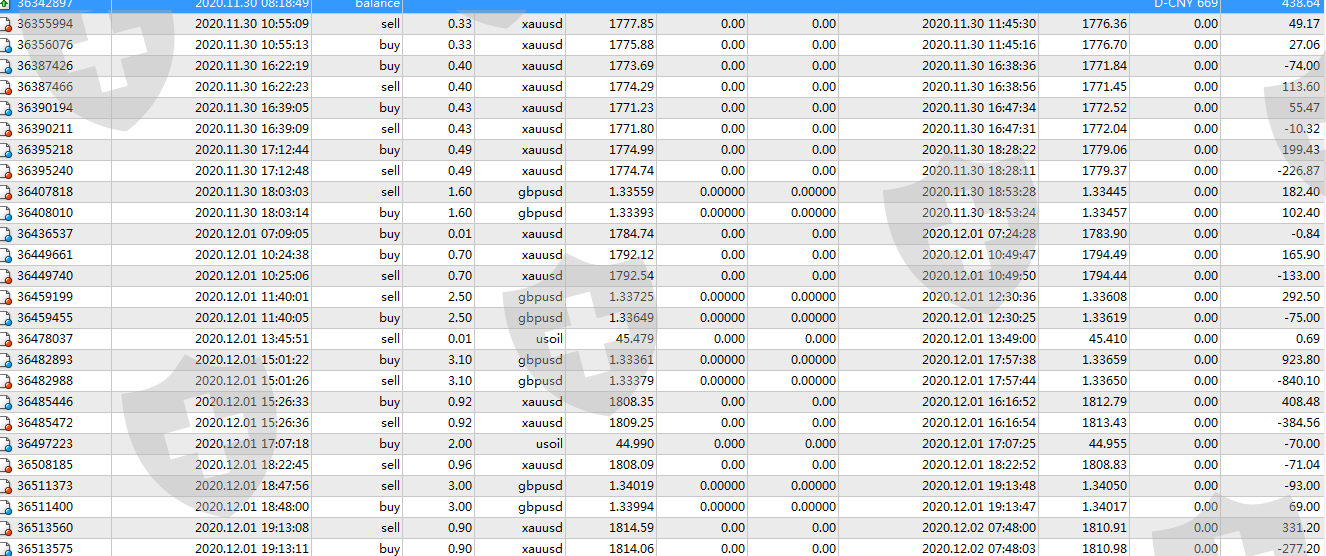Screen dimensions: 1326x556
Task: Select the order icon for ticket 36387426
Action: 6,66
